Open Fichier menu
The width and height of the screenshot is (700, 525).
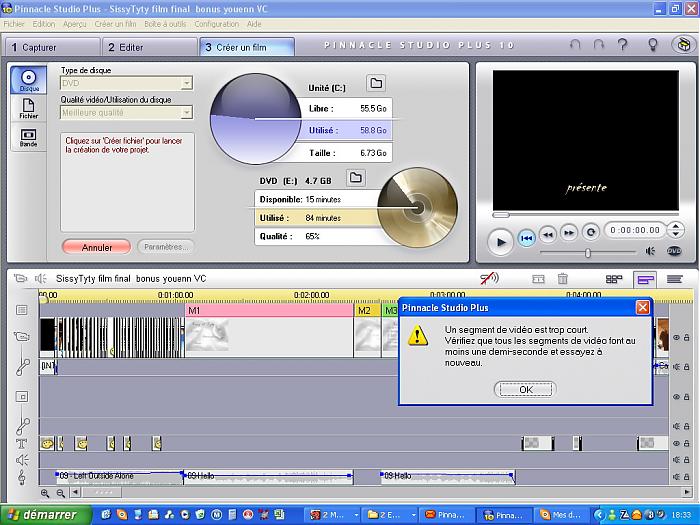click(13, 24)
